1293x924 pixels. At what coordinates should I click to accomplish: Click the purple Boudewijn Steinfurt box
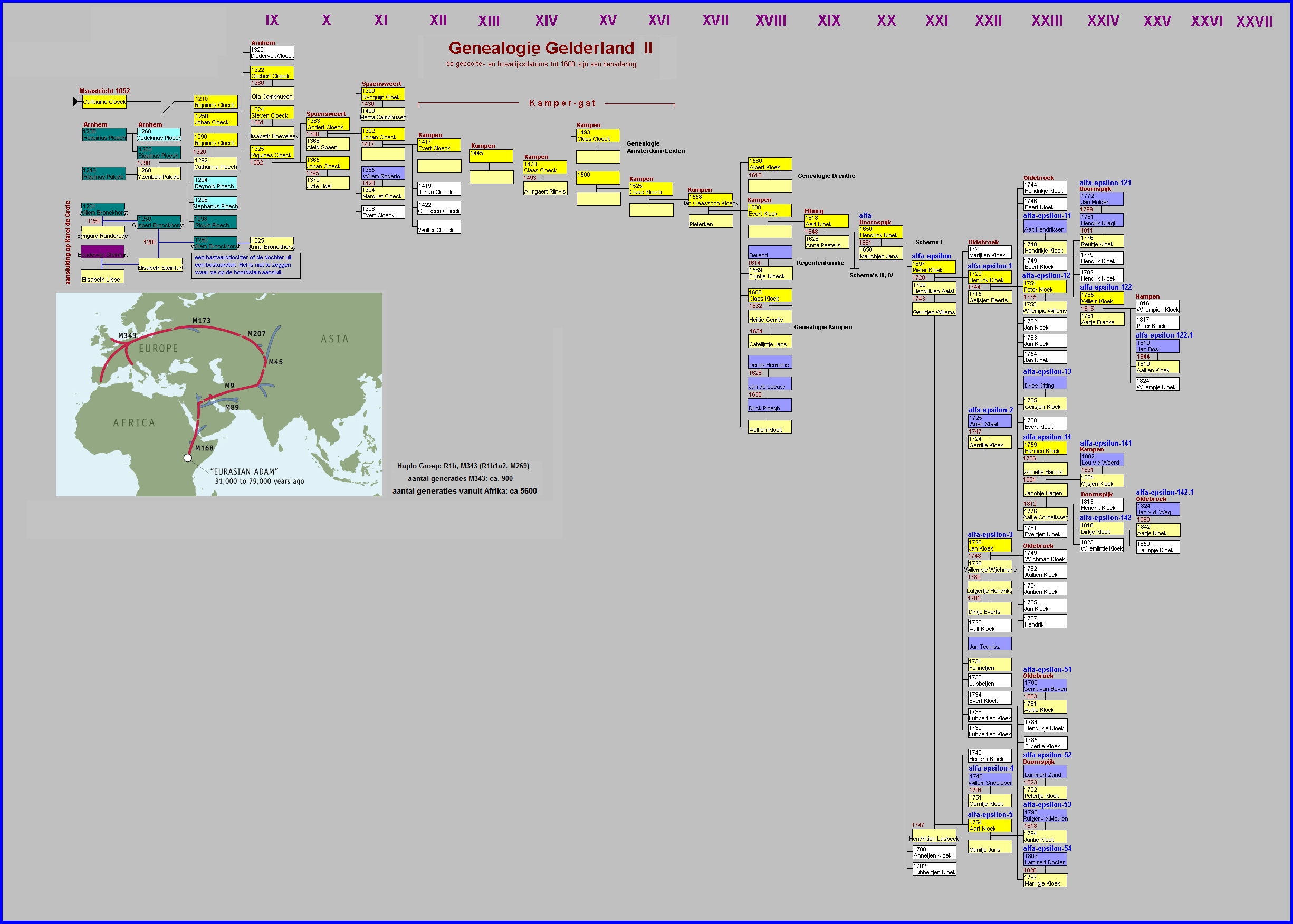tap(102, 252)
